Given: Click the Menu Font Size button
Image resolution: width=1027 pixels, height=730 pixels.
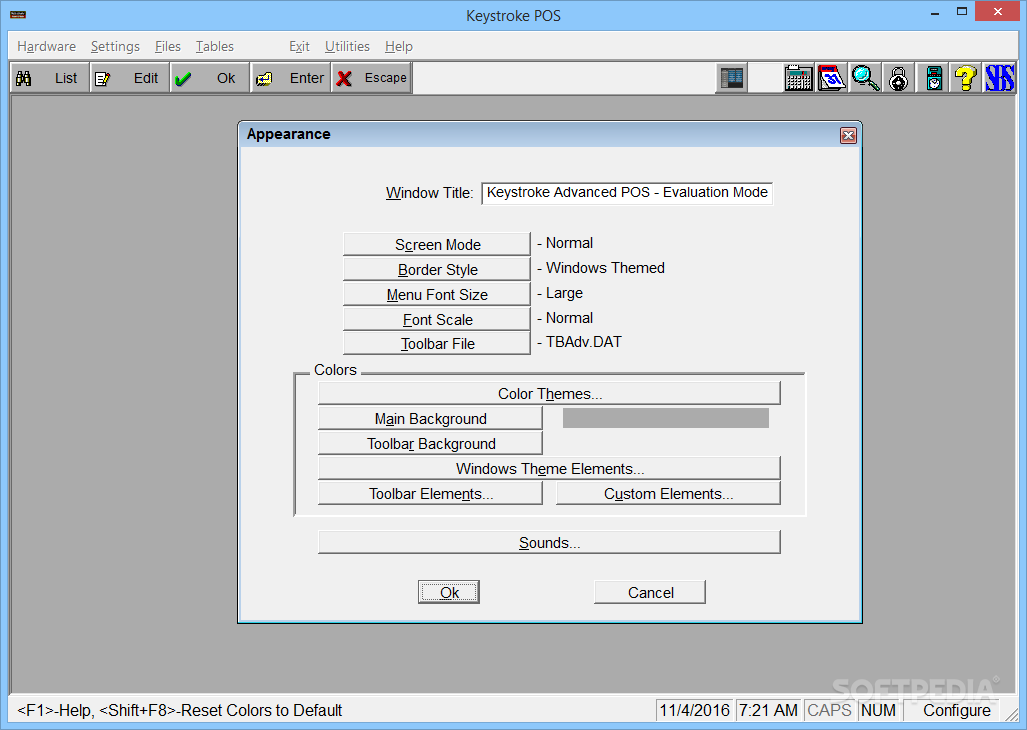Looking at the screenshot, I should [x=437, y=294].
